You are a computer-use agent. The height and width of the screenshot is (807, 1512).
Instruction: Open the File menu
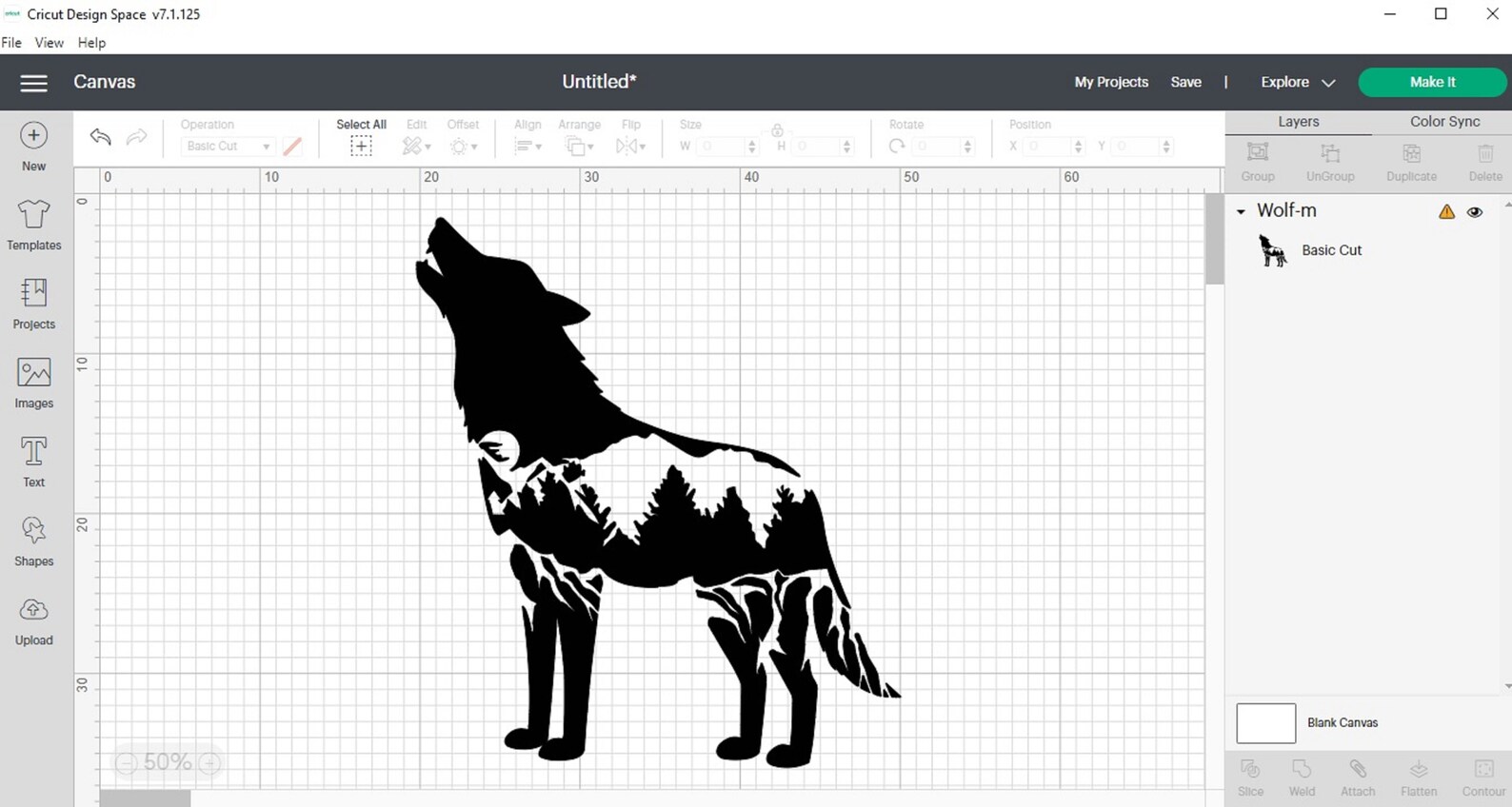11,43
